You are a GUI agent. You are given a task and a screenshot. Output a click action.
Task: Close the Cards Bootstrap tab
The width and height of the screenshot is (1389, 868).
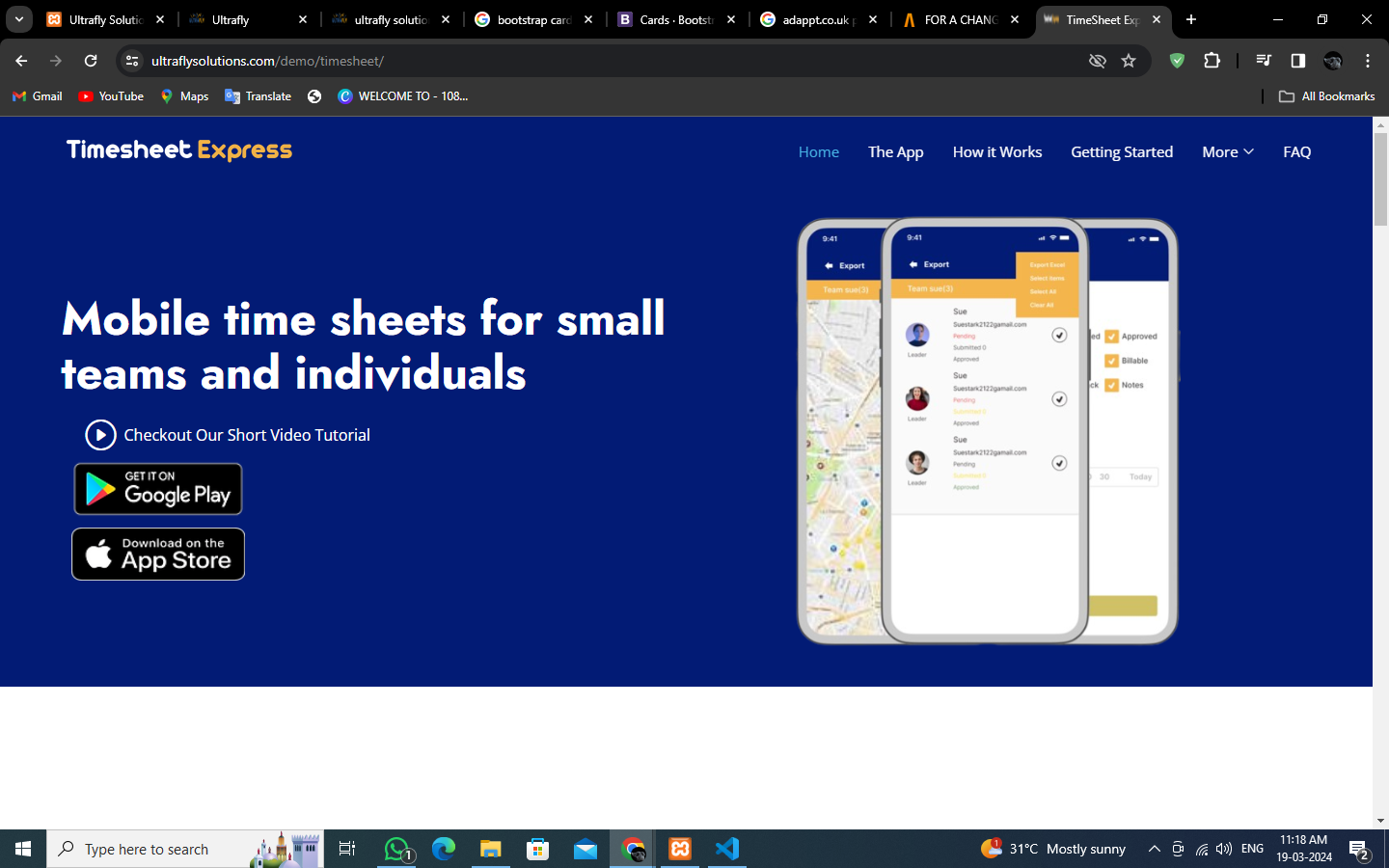coord(731,19)
